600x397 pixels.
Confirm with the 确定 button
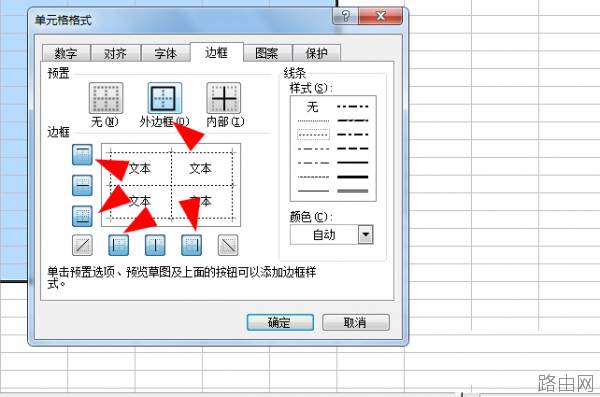pyautogui.click(x=280, y=322)
